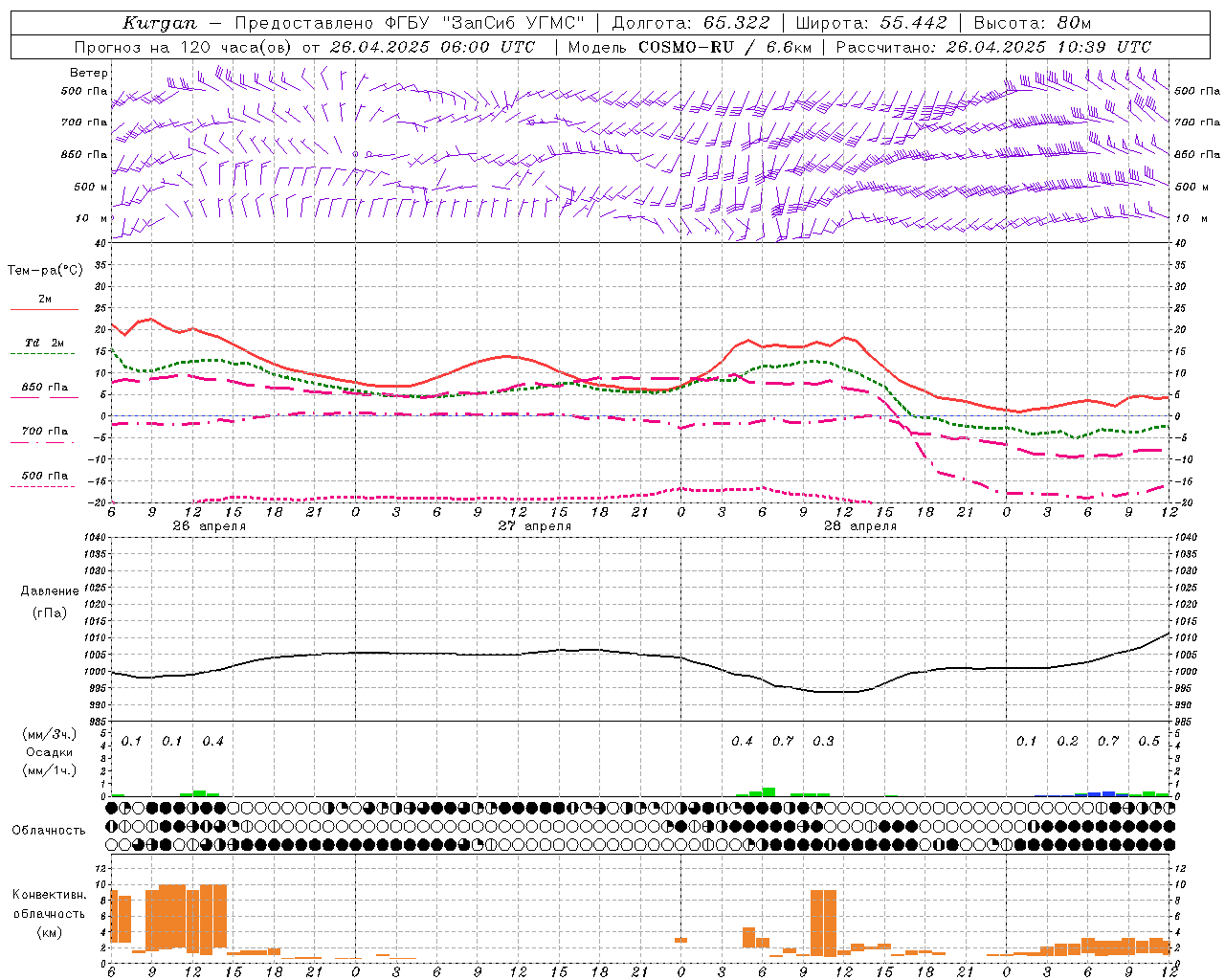
Task: Click the blue precipitation bars near chart end
Action: click(x=1101, y=794)
